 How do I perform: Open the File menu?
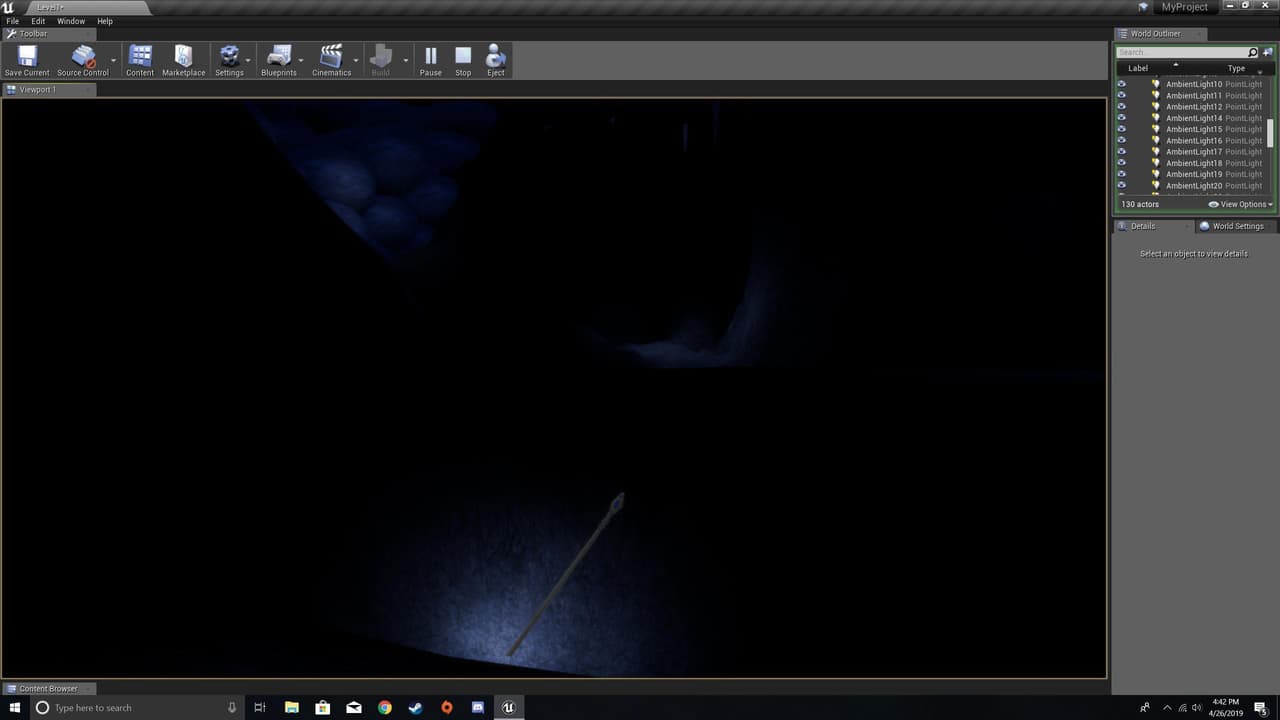click(13, 21)
